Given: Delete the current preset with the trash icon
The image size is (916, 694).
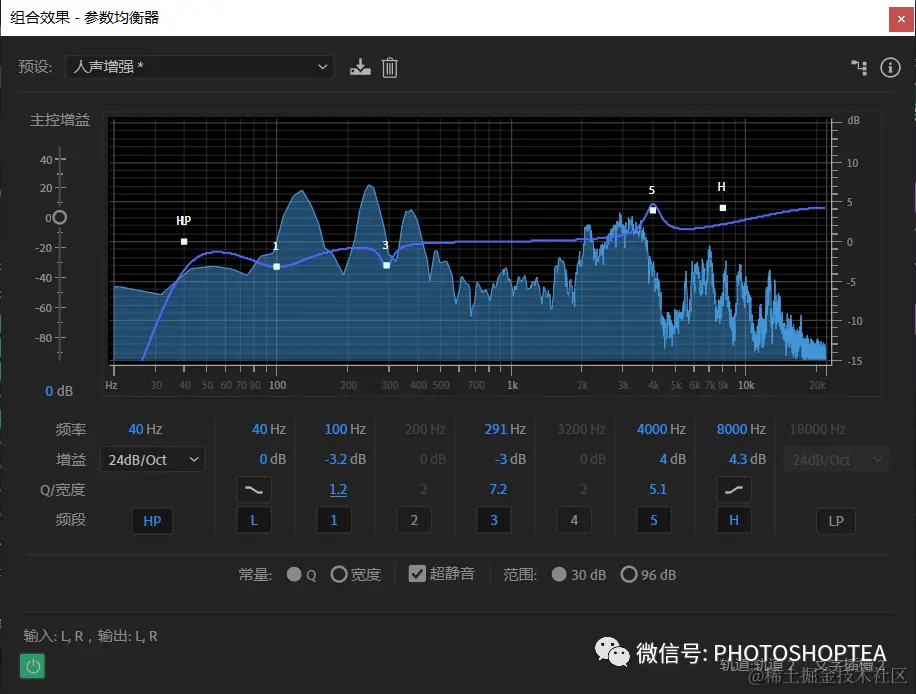Looking at the screenshot, I should (390, 67).
